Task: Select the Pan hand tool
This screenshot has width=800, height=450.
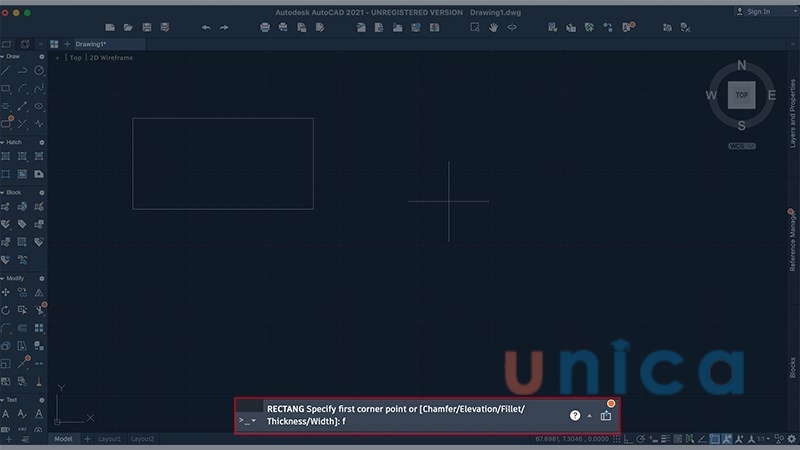Action: pos(493,27)
